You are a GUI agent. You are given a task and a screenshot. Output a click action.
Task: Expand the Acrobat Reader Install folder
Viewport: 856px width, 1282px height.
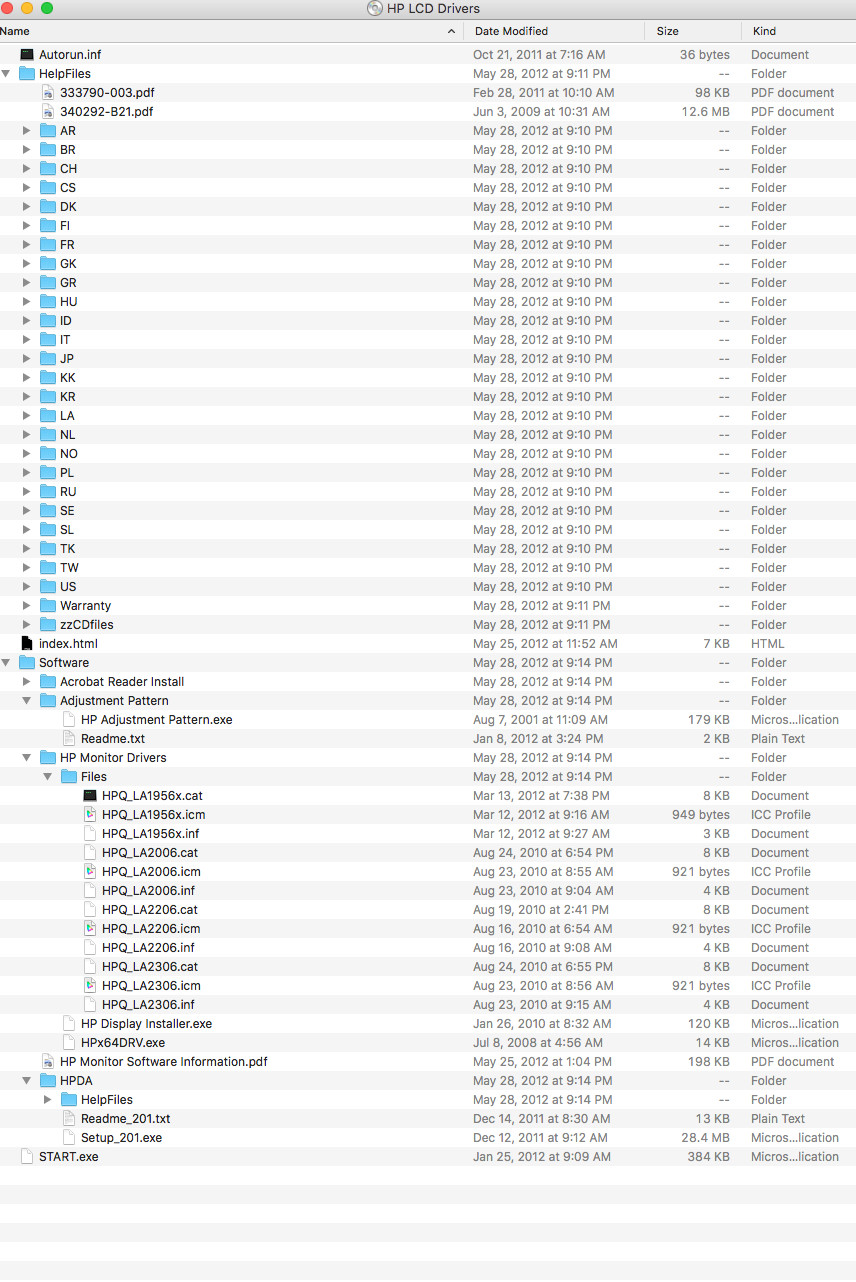[x=27, y=681]
